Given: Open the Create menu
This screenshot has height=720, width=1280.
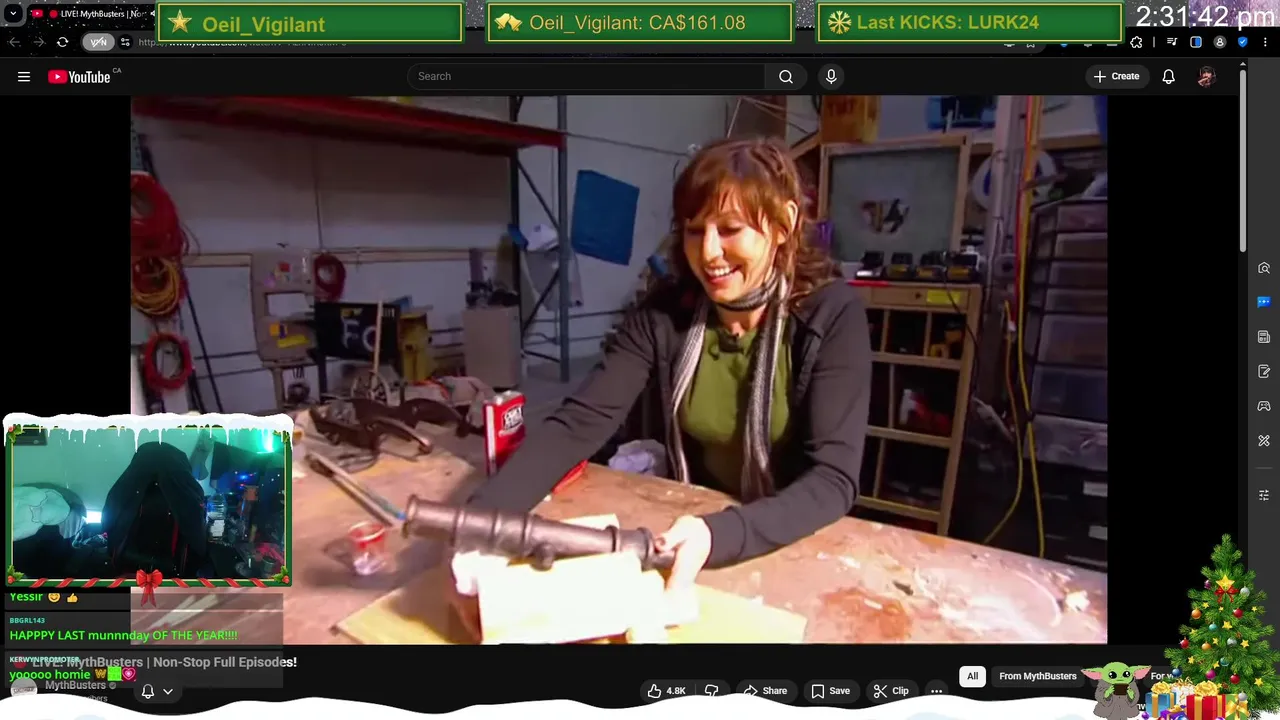Looking at the screenshot, I should click(1116, 76).
